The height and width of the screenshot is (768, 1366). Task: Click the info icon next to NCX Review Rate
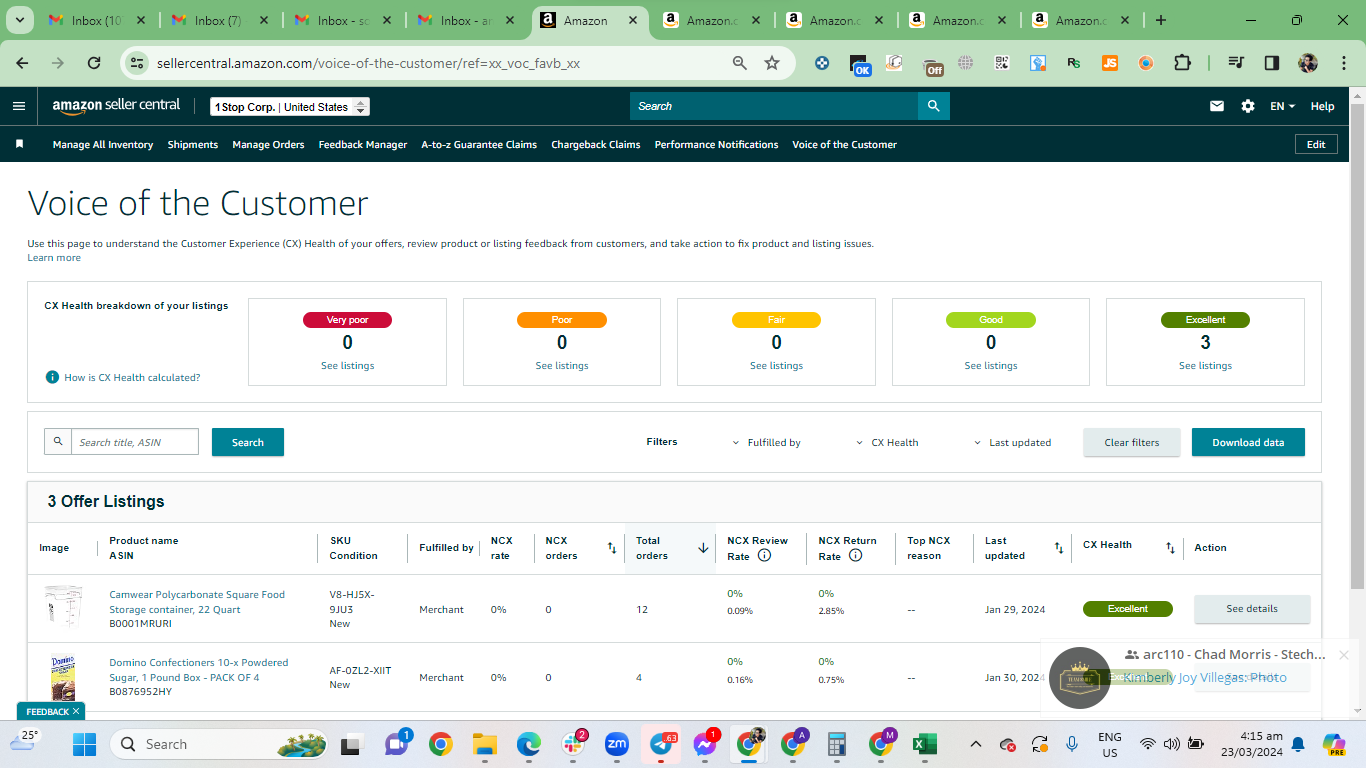click(765, 556)
